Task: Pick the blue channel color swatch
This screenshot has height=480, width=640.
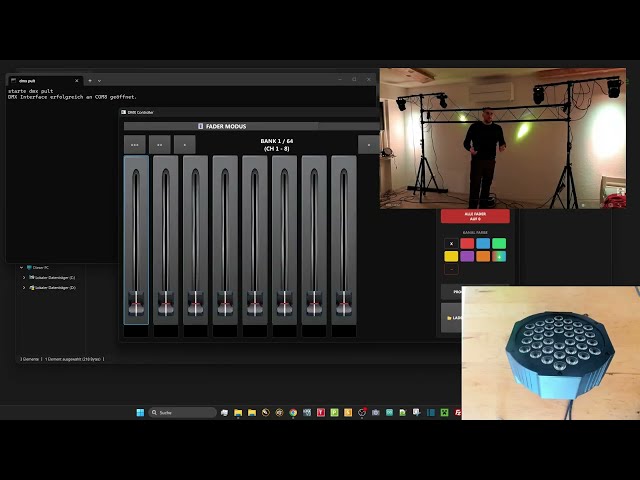Action: tap(483, 244)
